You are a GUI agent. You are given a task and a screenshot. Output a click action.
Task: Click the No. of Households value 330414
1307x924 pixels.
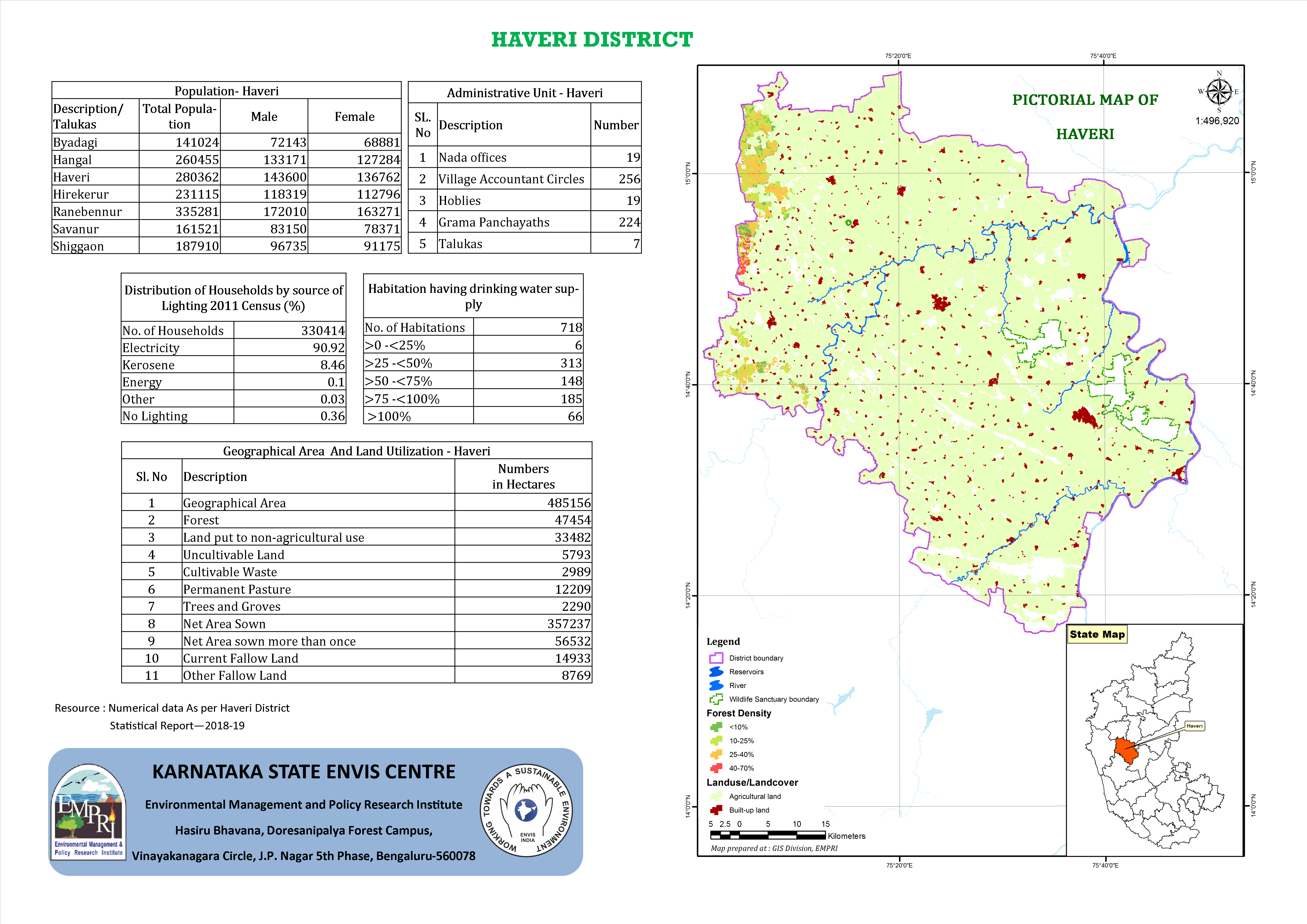pos(323,331)
